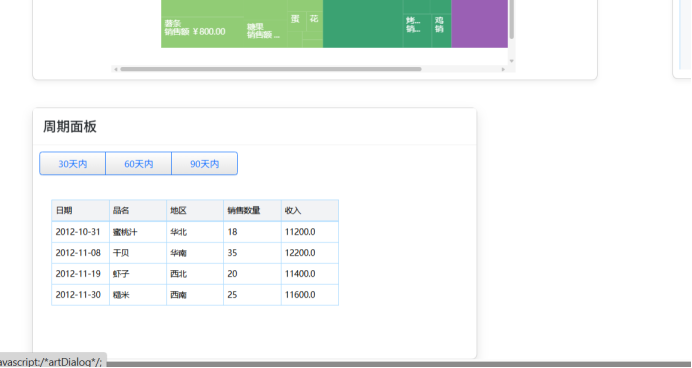Select the 烤... treemap cell

coord(417,30)
